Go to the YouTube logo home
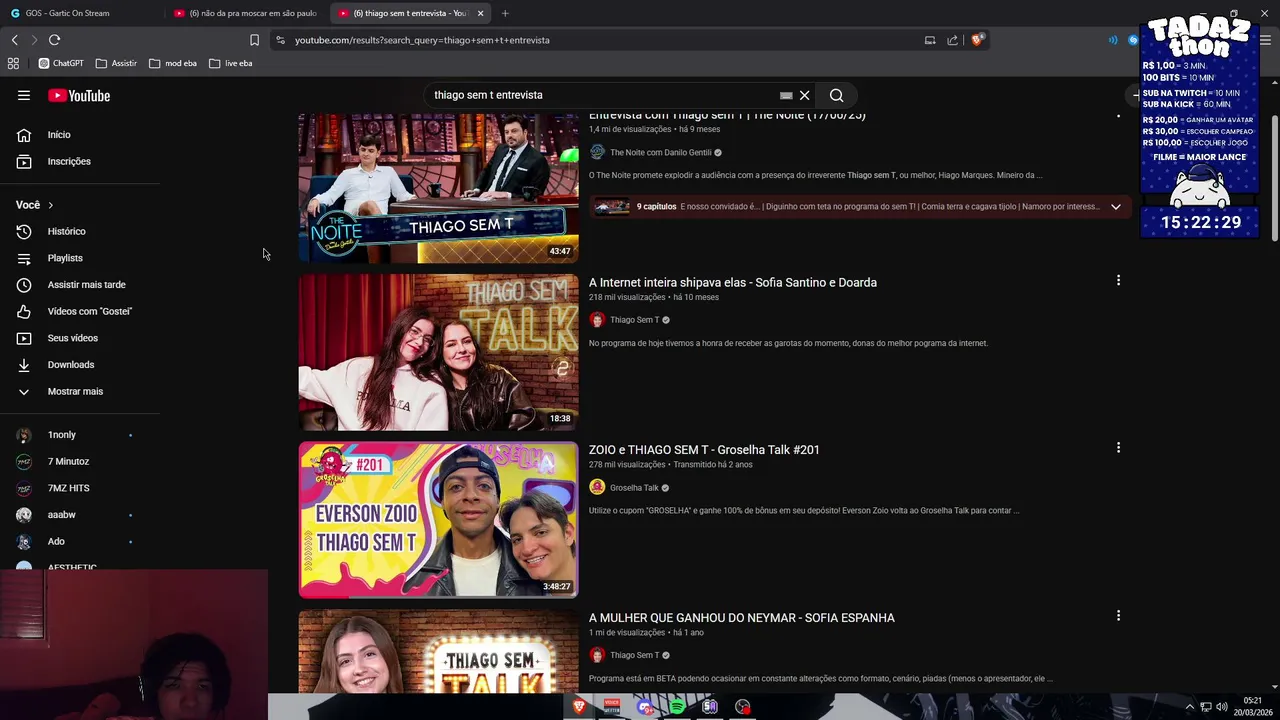The height and width of the screenshot is (720, 1280). click(79, 95)
